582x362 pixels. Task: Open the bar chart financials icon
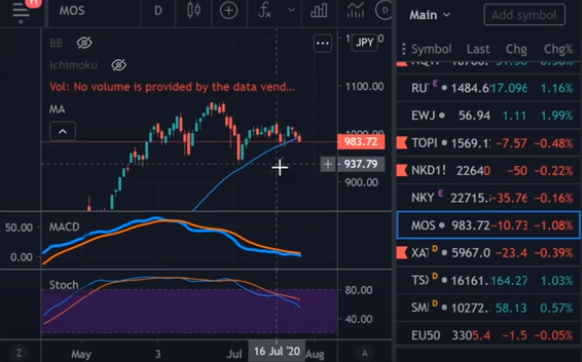(x=319, y=10)
